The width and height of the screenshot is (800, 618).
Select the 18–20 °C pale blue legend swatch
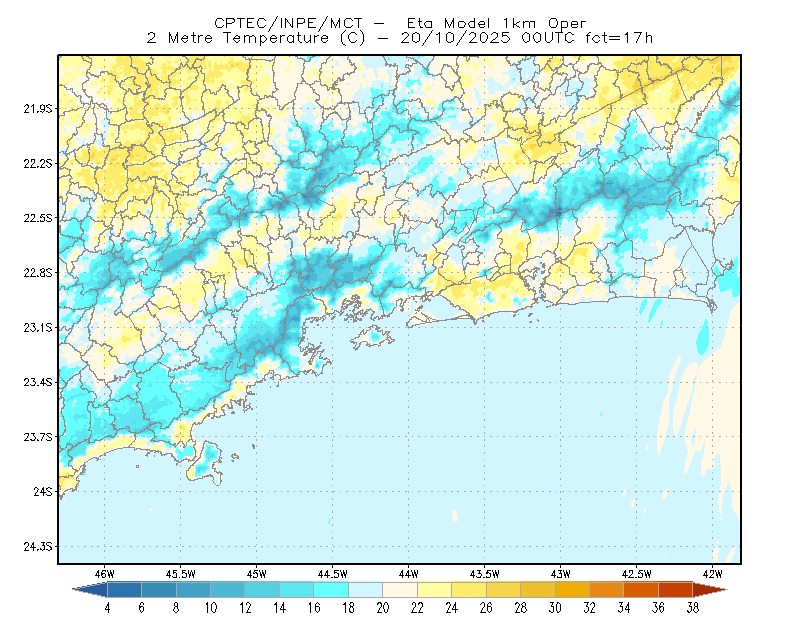coord(366,590)
